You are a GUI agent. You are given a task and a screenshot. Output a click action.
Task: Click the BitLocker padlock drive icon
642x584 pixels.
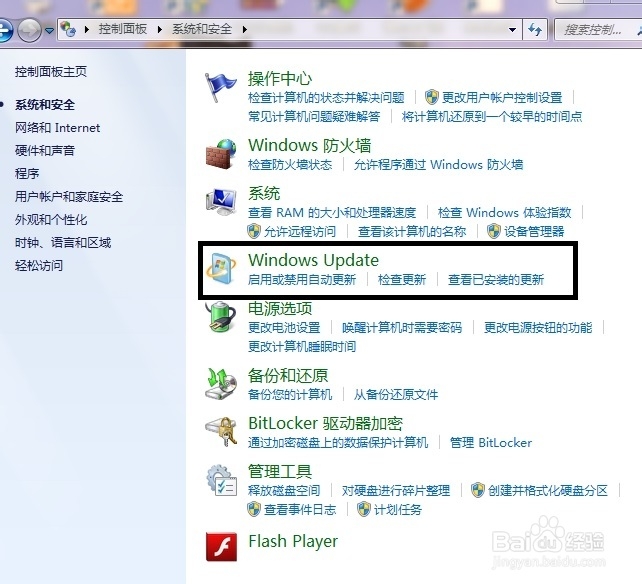(221, 431)
